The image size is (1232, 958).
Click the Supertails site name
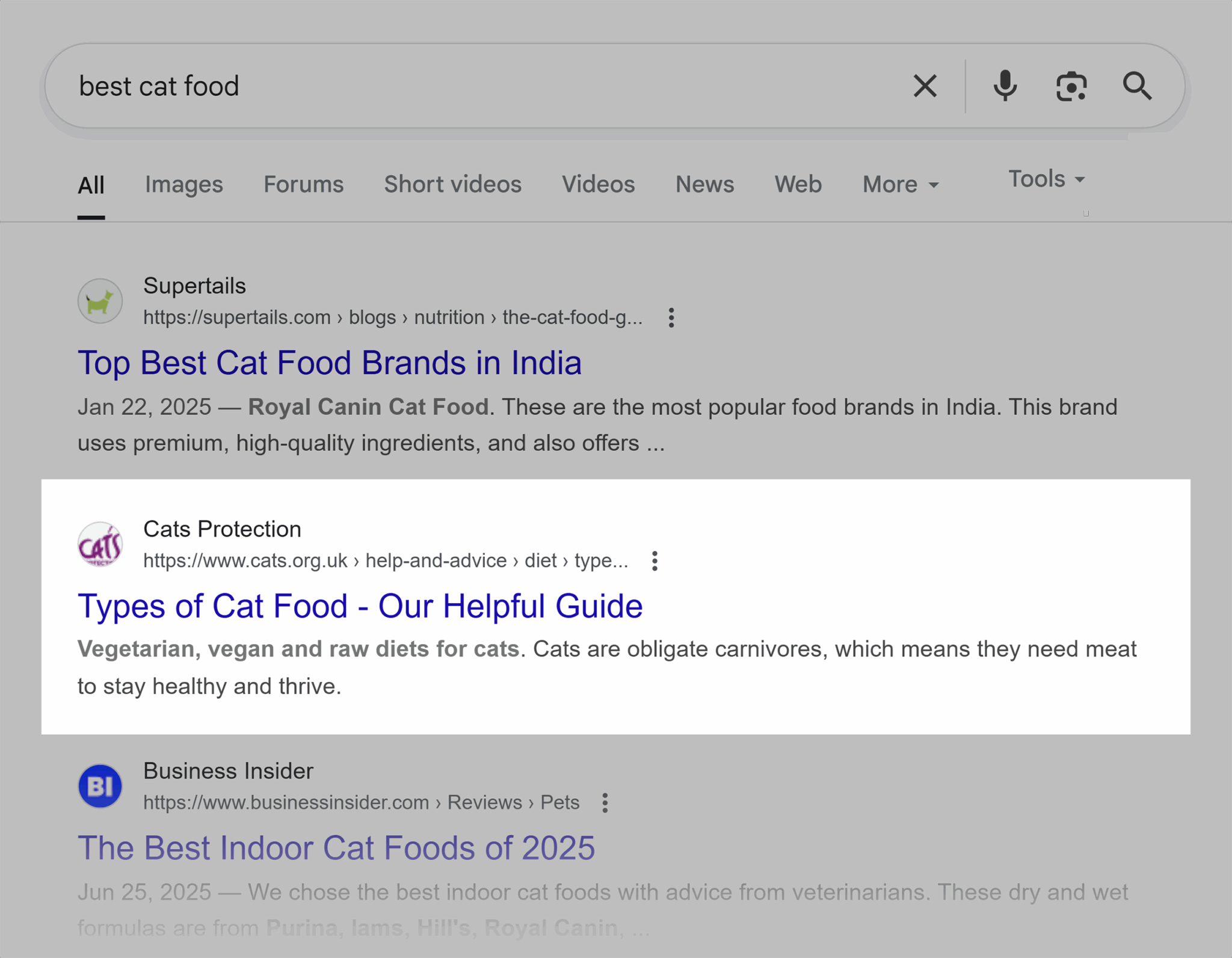(x=194, y=286)
